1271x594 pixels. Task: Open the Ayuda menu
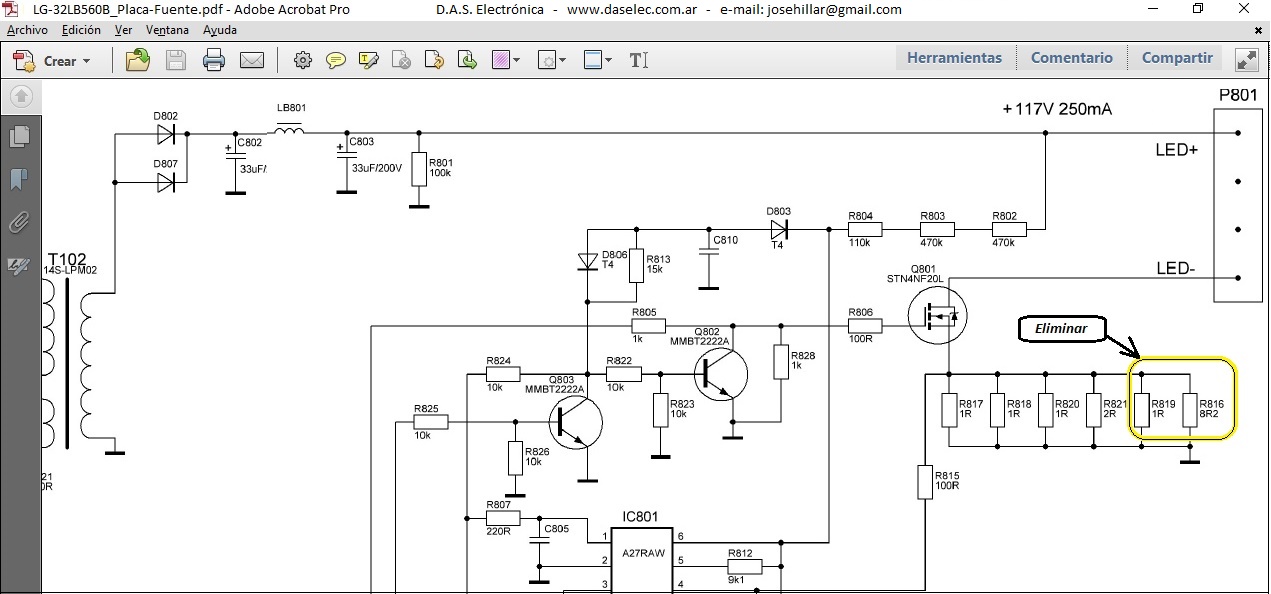220,30
